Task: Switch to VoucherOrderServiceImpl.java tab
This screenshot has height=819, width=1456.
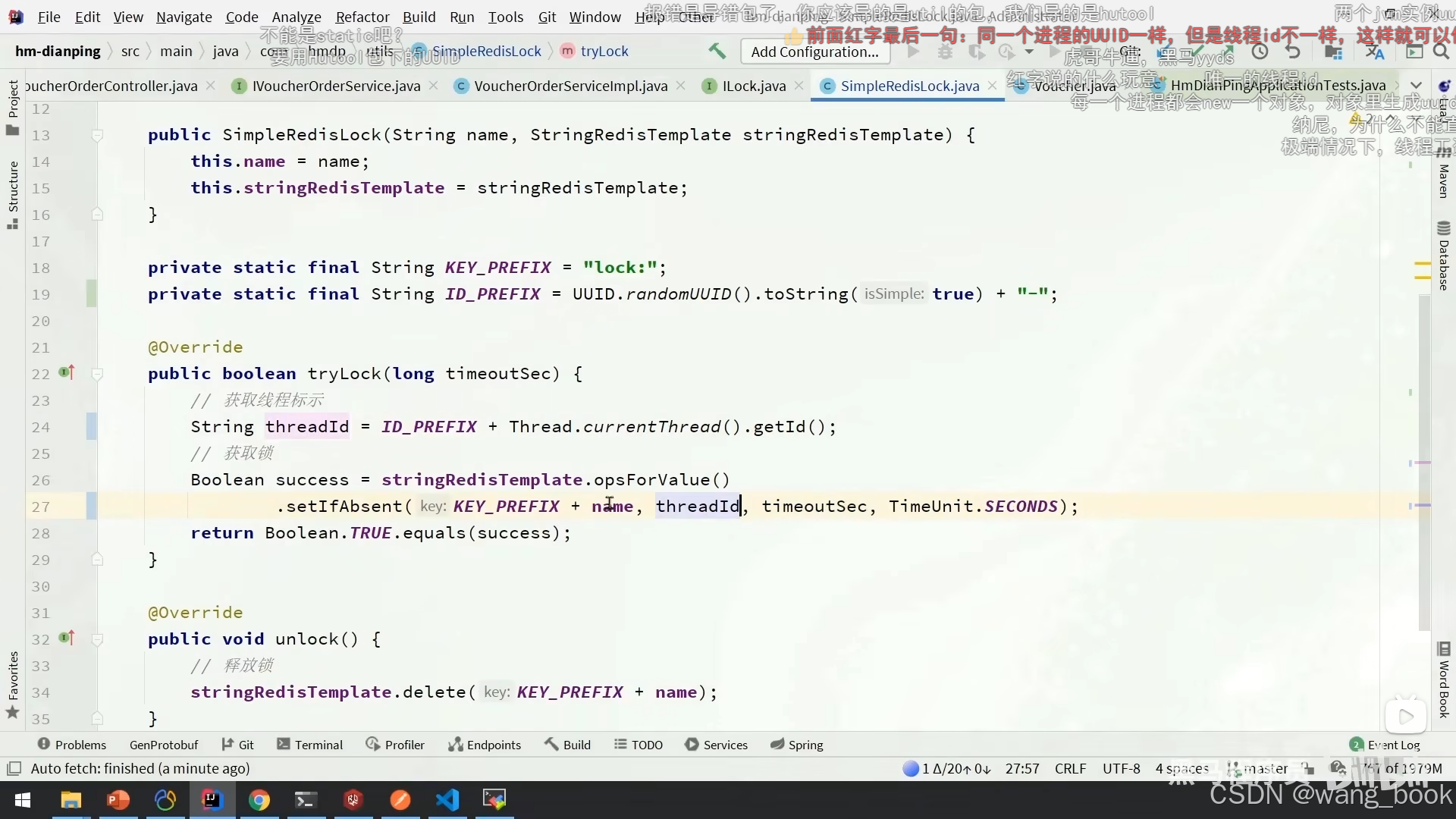Action: tap(570, 86)
